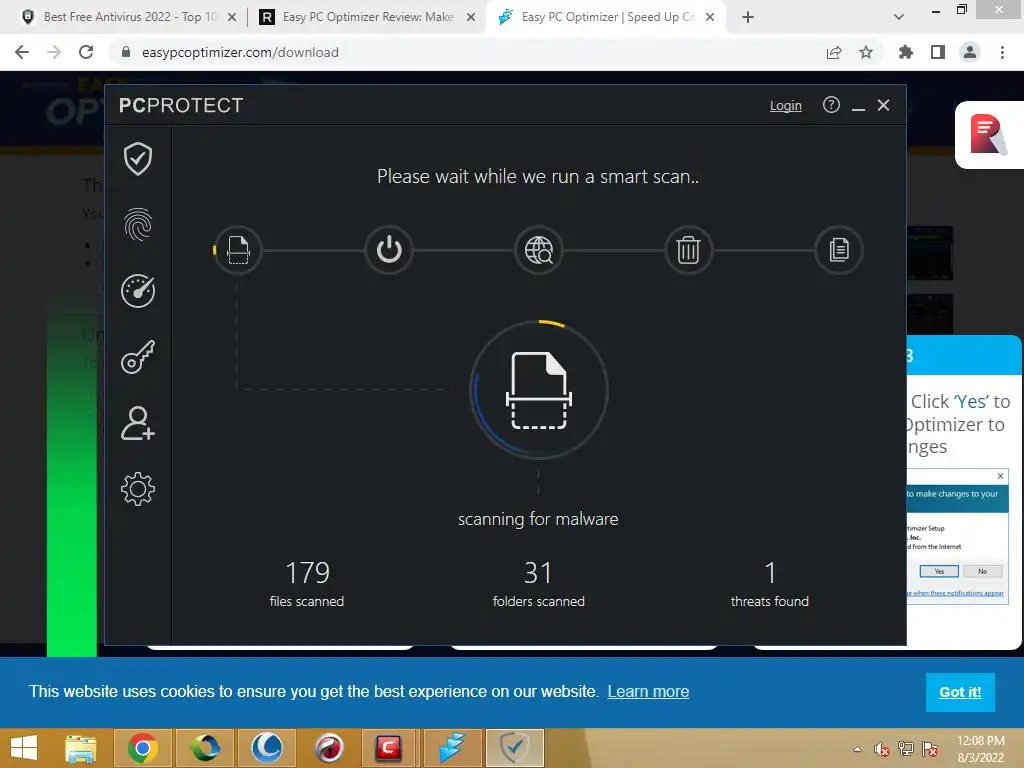
Task: Close the Best Free Antivirus tab
Action: pos(232,18)
